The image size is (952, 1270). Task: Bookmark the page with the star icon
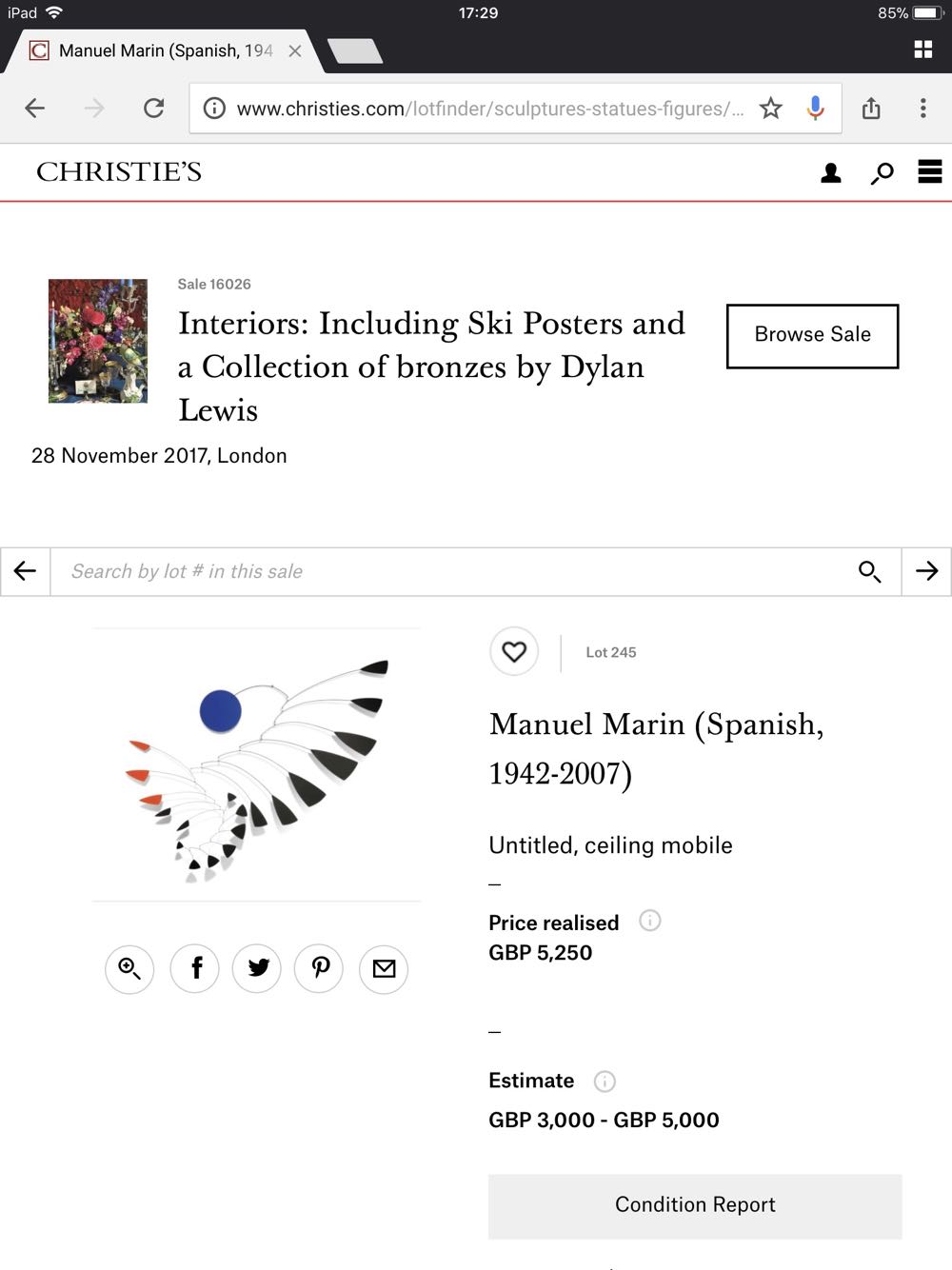770,109
